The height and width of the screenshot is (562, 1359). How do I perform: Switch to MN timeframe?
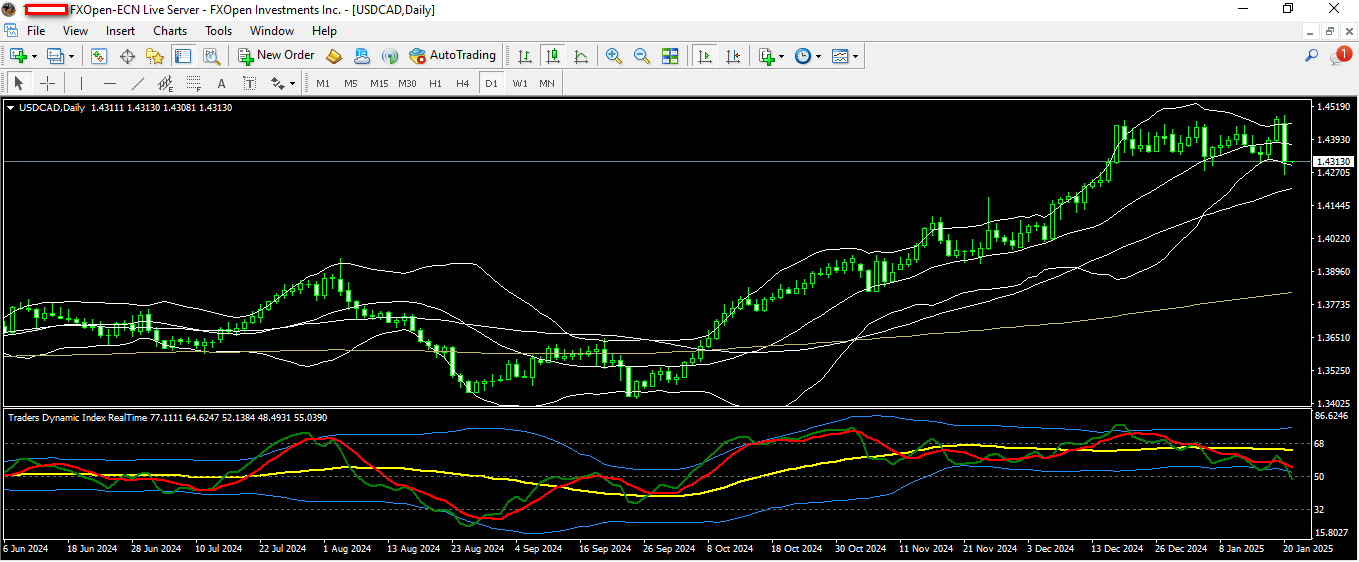tap(547, 83)
